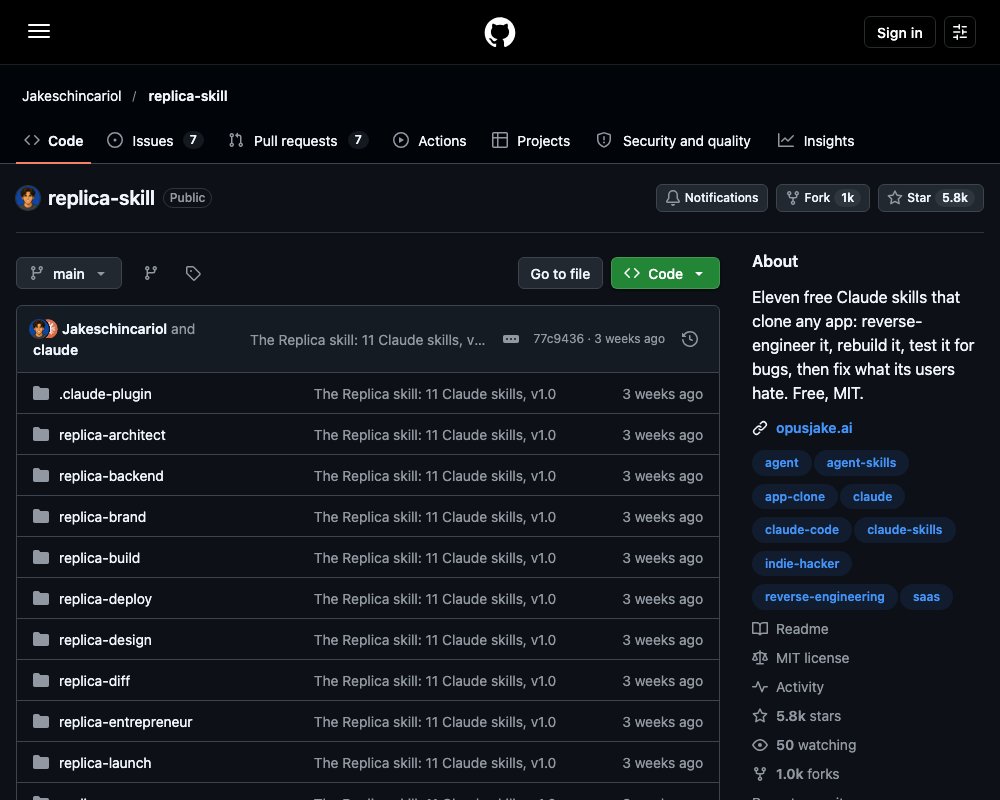
Task: View the 1.0k forks list
Action: [796, 774]
